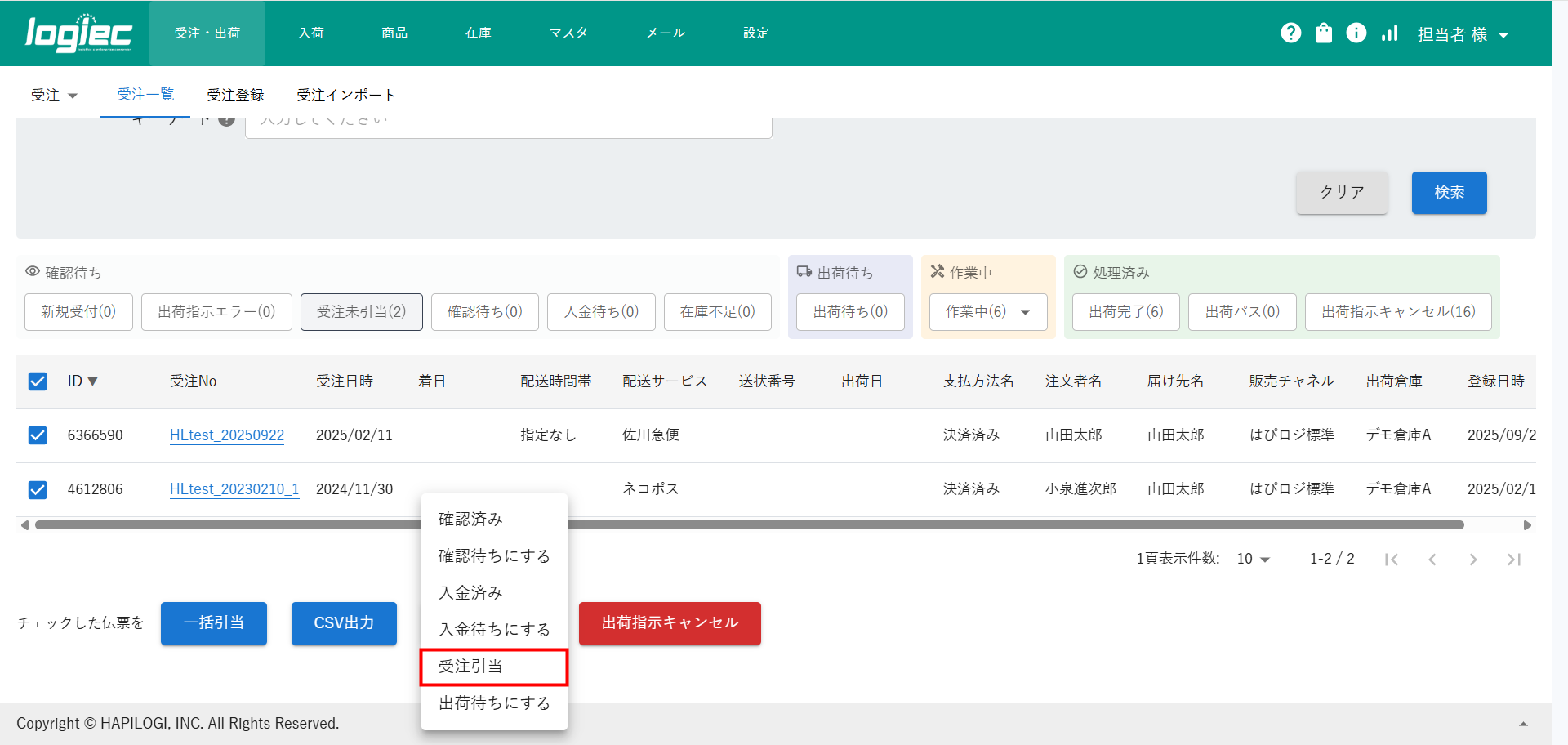Open order link HLtest_20250922
This screenshot has width=1568, height=745.
click(227, 435)
